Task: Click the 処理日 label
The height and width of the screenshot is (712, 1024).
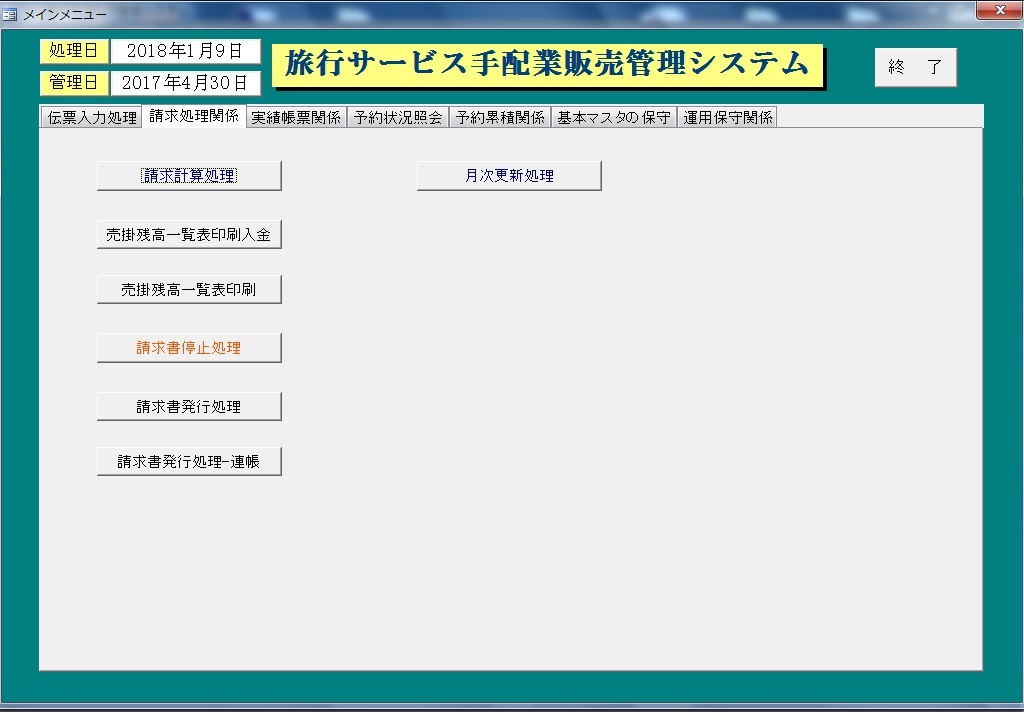Action: coord(74,51)
